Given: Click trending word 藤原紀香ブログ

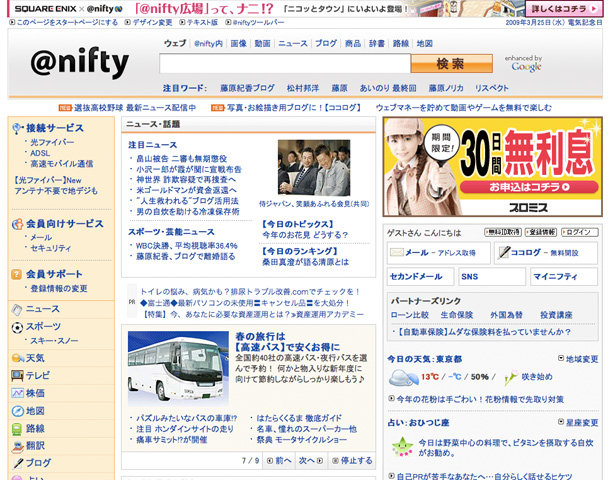Looking at the screenshot, I should click(247, 88).
